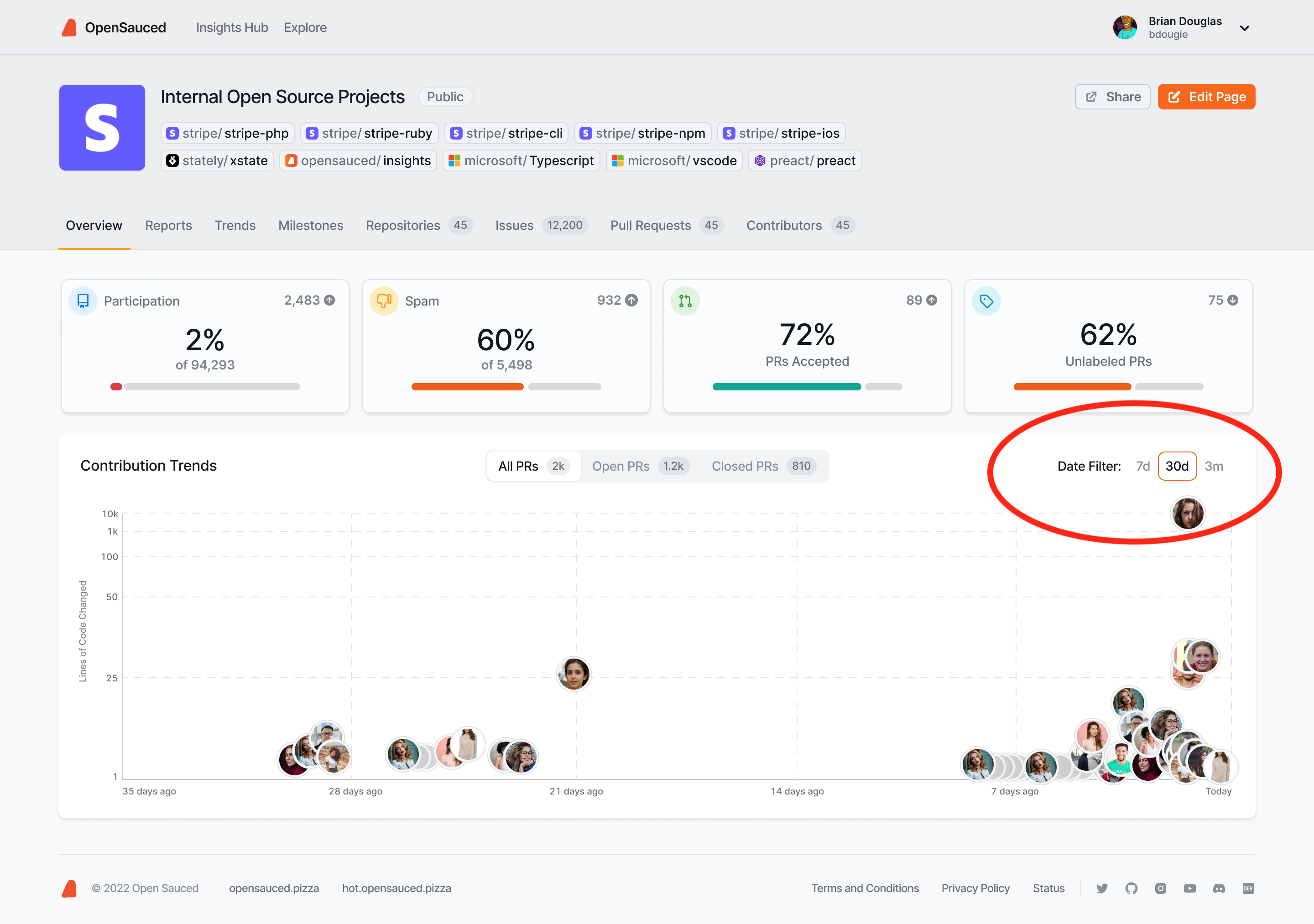Click the Instagram icon in footer
1314x924 pixels.
(1161, 888)
